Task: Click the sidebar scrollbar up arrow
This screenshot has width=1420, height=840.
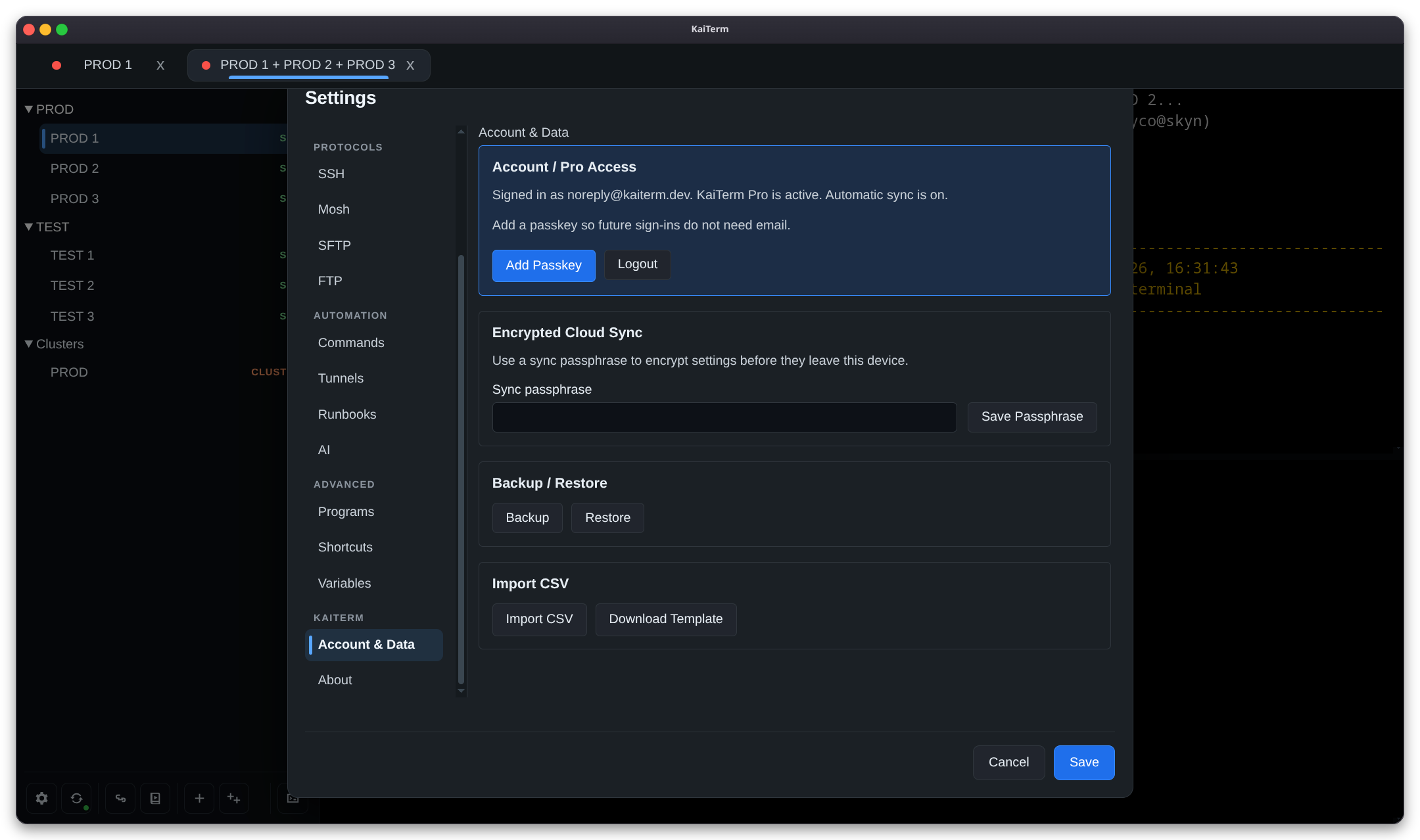Action: pos(461,132)
